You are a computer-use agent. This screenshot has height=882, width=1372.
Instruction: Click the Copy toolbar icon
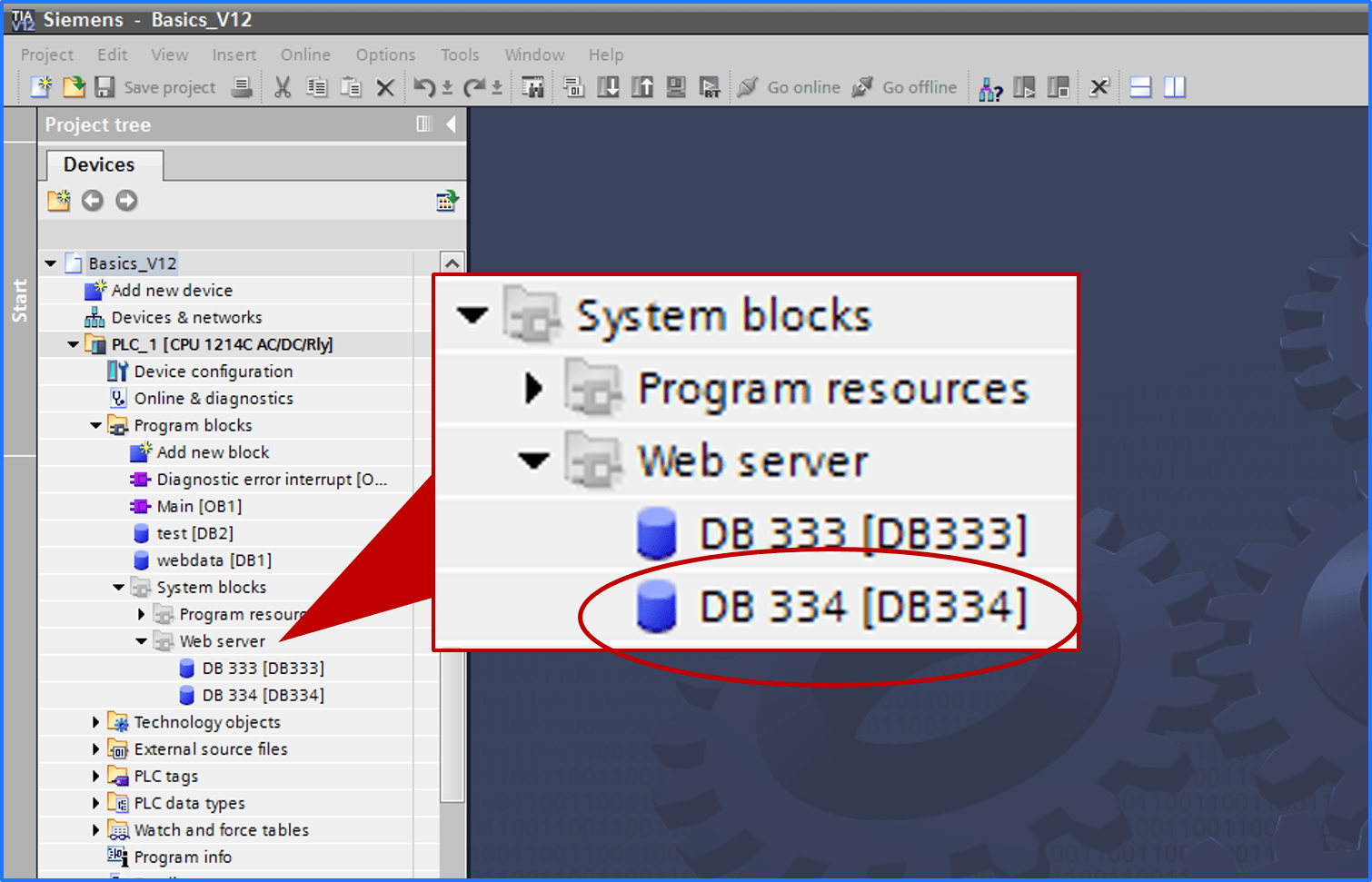pyautogui.click(x=316, y=87)
